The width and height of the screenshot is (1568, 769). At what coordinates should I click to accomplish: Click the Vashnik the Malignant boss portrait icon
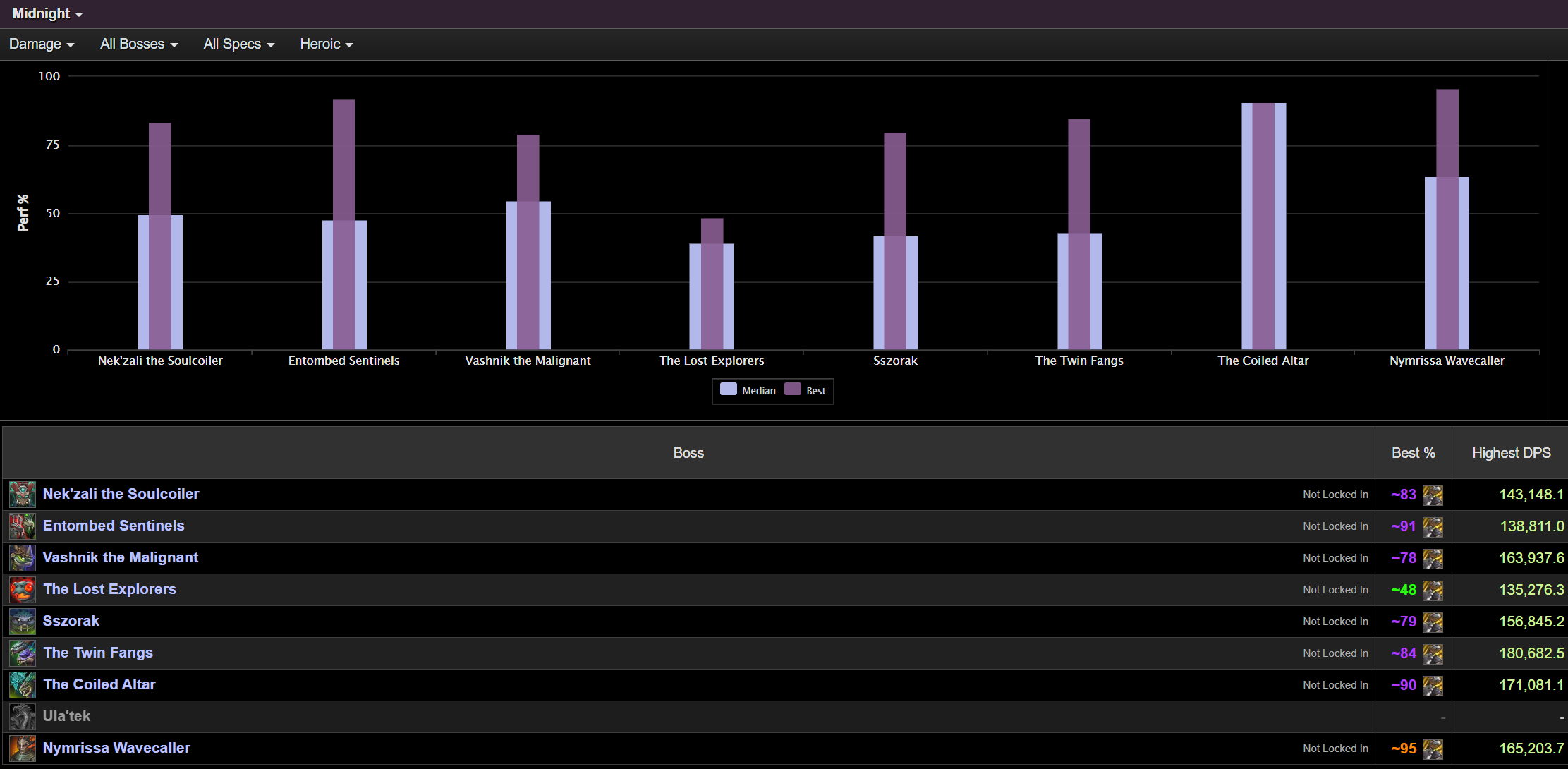coord(23,558)
